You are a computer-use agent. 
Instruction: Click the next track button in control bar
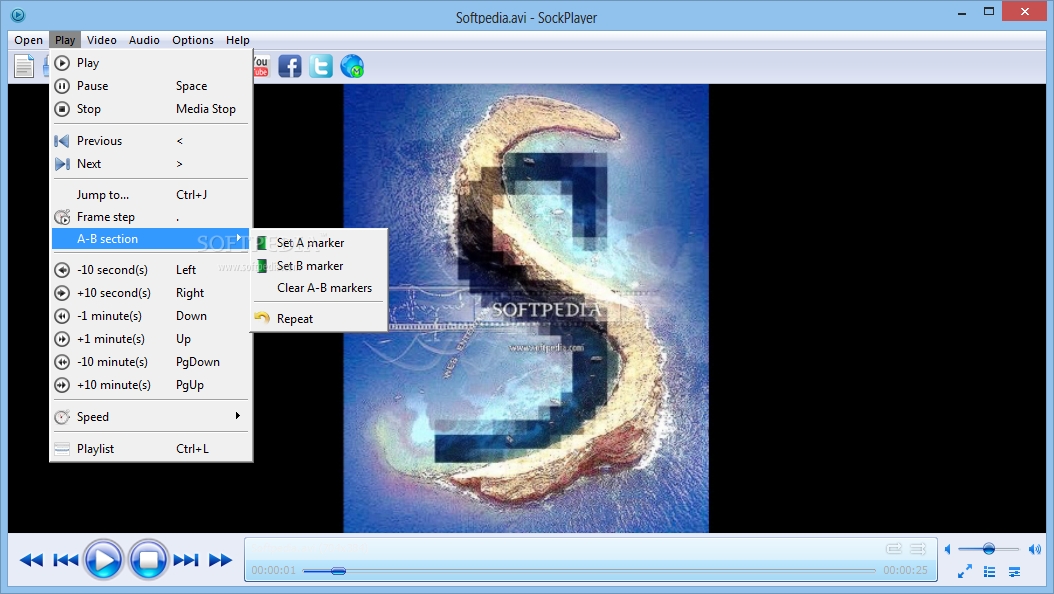186,560
